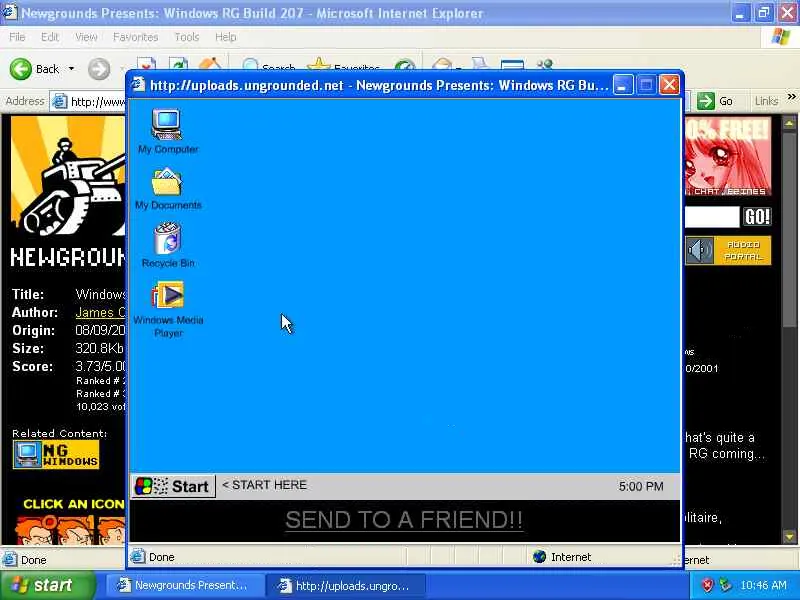This screenshot has width=800, height=600.
Task: Click the Start button in the popup
Action: (173, 486)
